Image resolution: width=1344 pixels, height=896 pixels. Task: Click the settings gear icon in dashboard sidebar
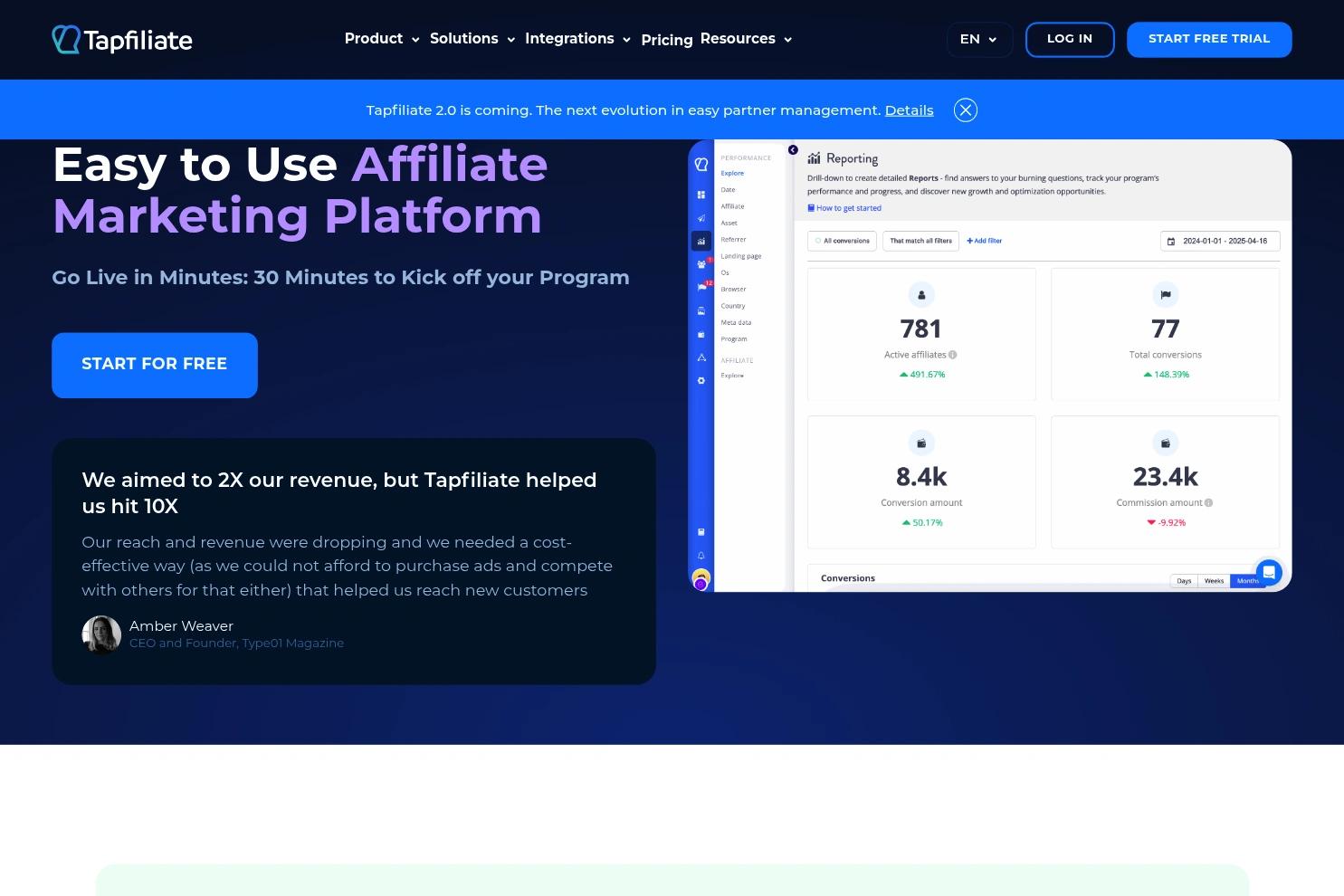pyautogui.click(x=701, y=381)
